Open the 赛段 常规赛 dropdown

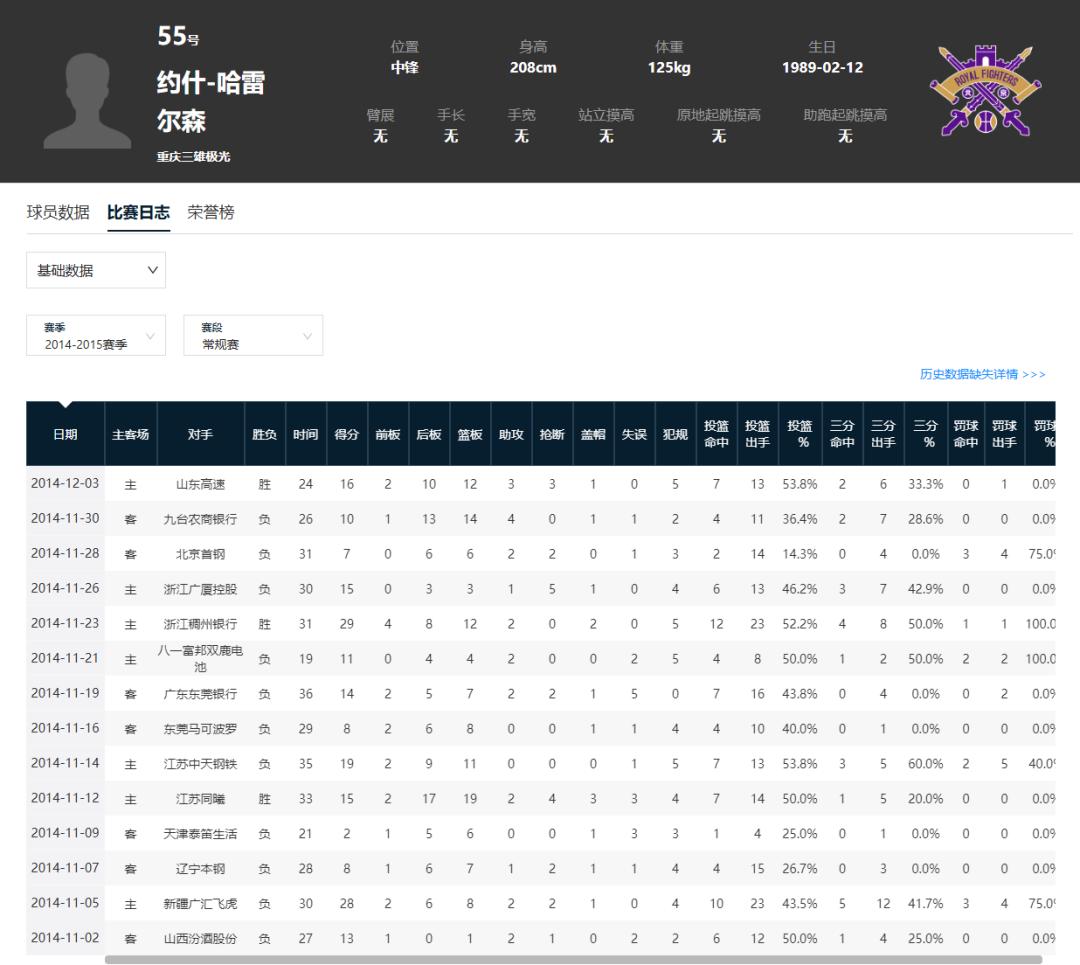click(253, 335)
